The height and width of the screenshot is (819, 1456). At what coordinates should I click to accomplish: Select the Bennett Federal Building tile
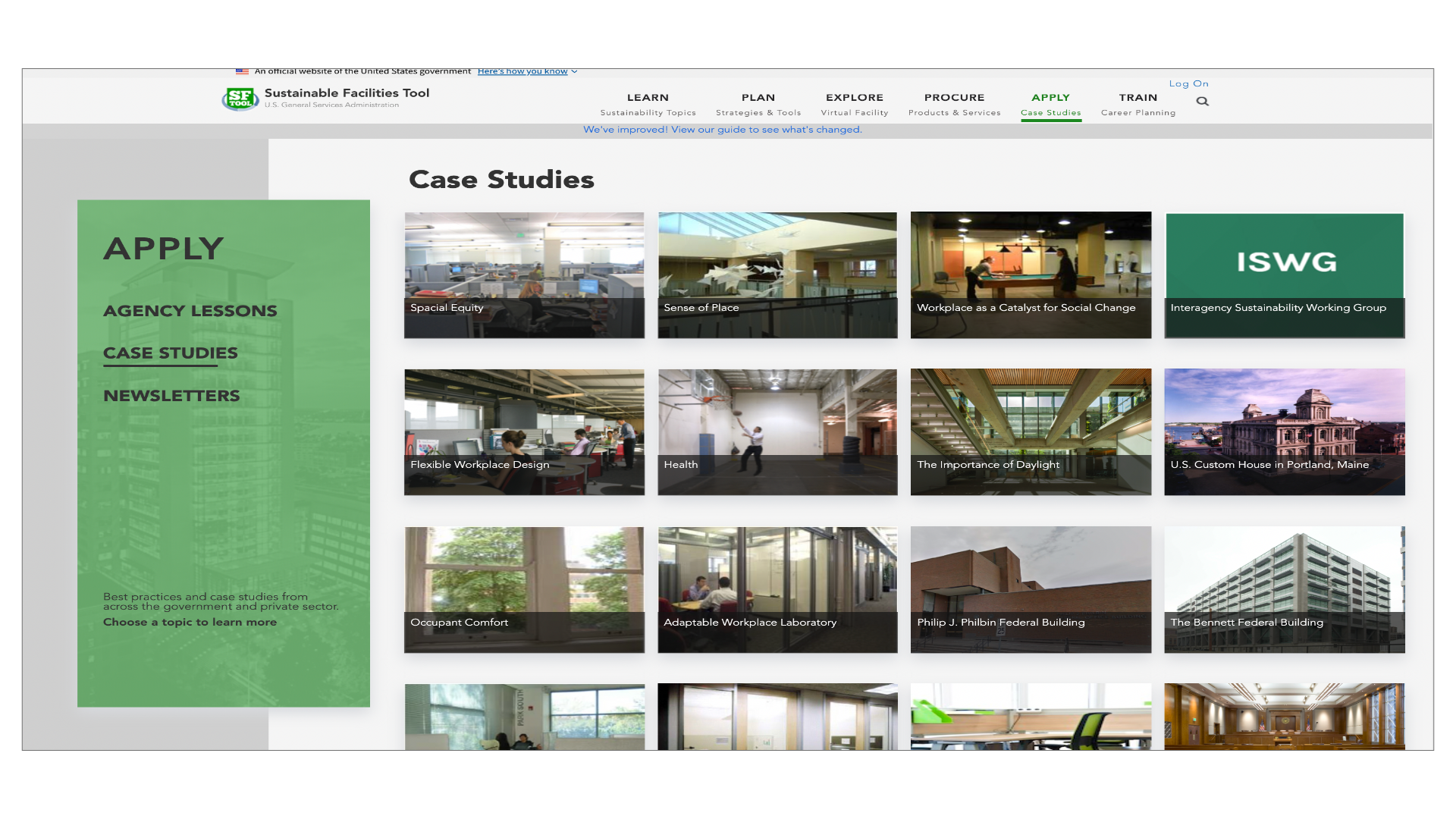1285,589
